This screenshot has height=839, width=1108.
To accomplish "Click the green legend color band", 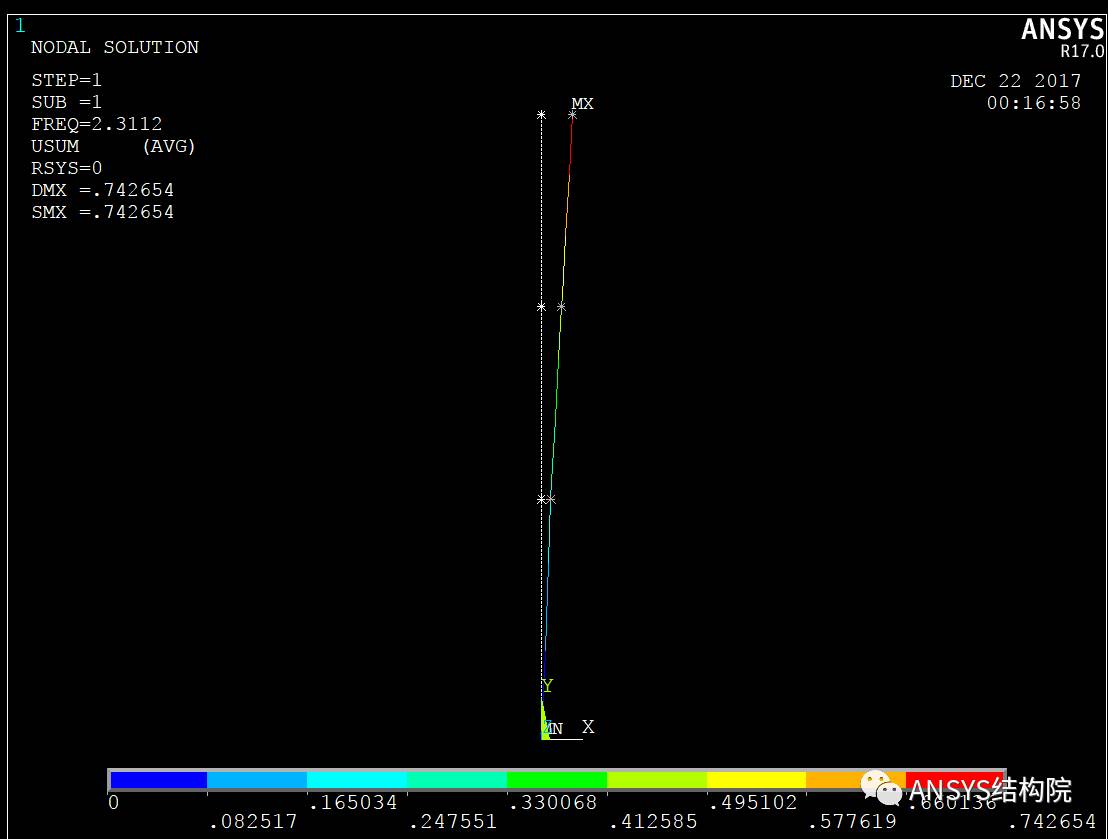I will point(557,780).
